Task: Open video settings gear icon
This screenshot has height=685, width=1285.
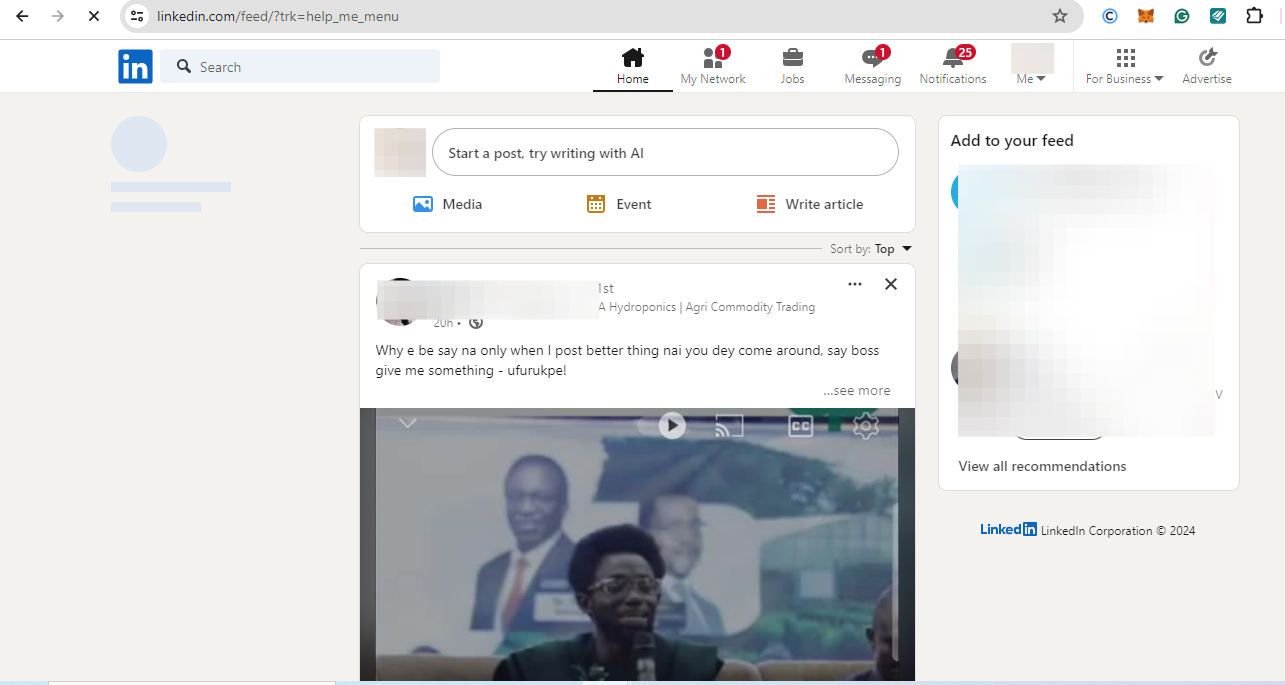Action: [x=865, y=426]
